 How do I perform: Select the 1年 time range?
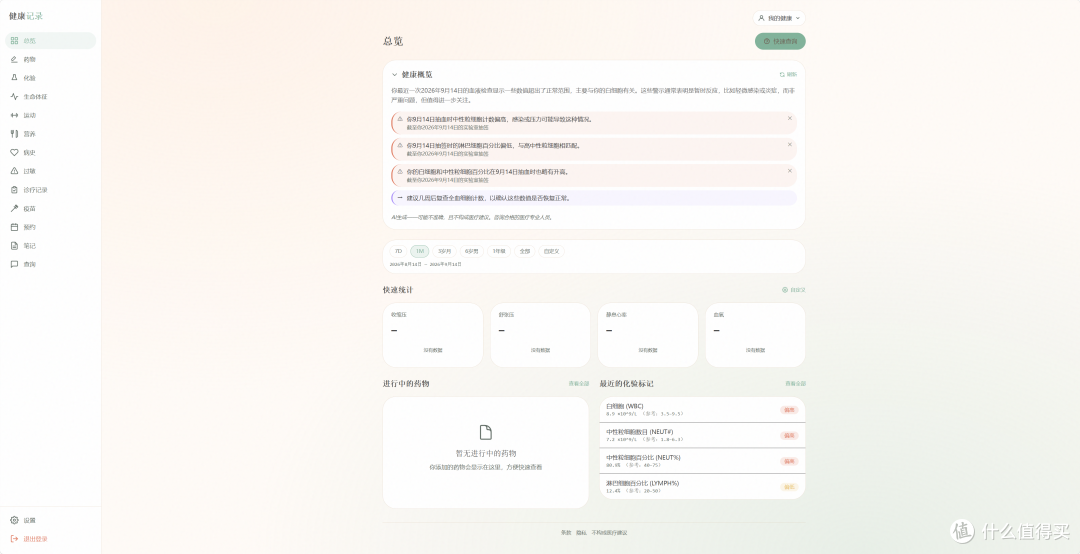(499, 252)
